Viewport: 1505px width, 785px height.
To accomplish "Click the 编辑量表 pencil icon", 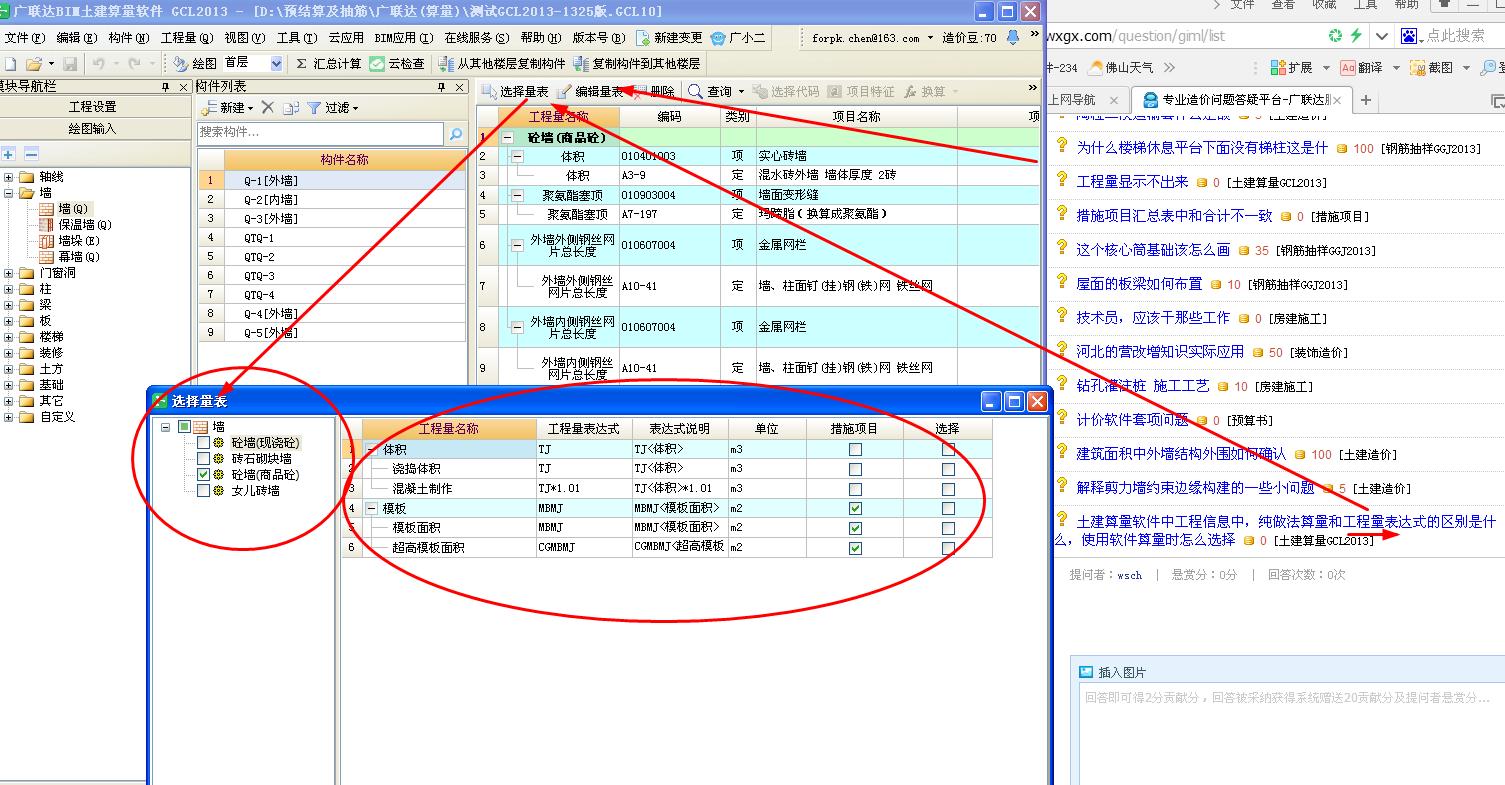I will 565,91.
